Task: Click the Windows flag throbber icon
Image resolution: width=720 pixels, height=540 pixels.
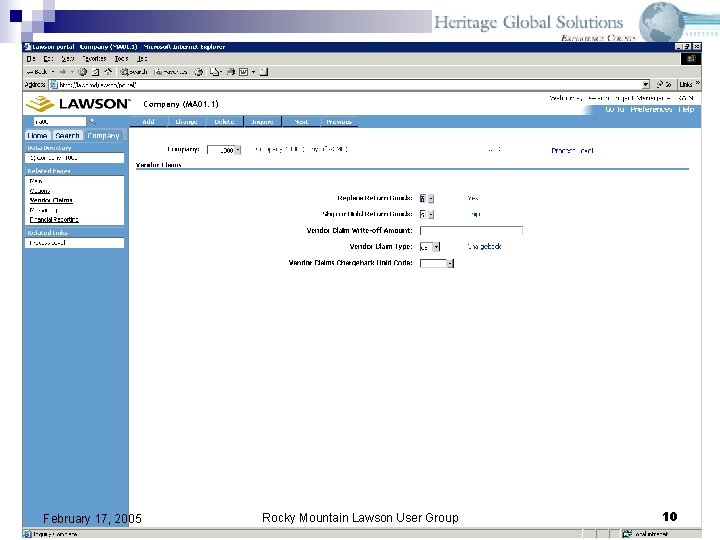Action: [691, 59]
